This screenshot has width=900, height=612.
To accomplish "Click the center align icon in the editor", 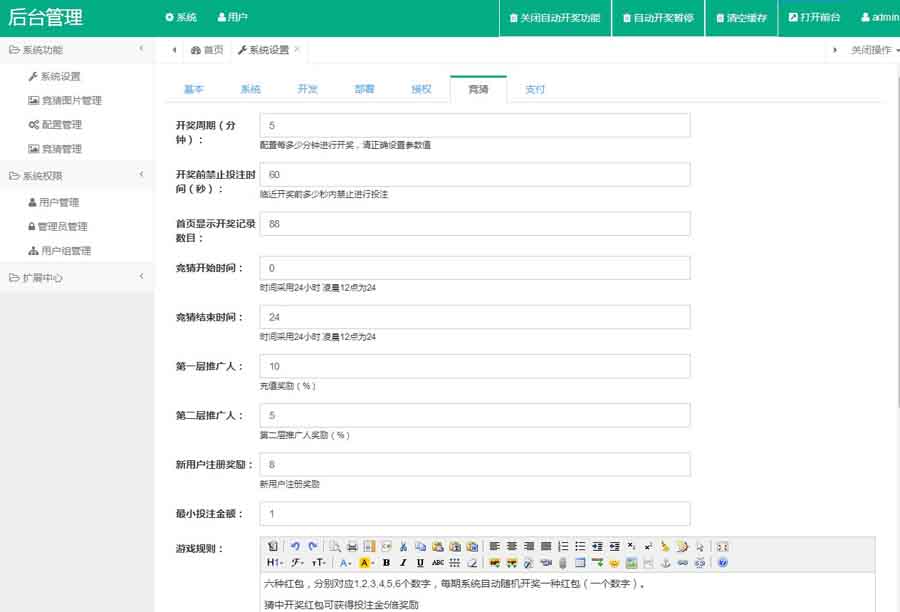I will [511, 546].
